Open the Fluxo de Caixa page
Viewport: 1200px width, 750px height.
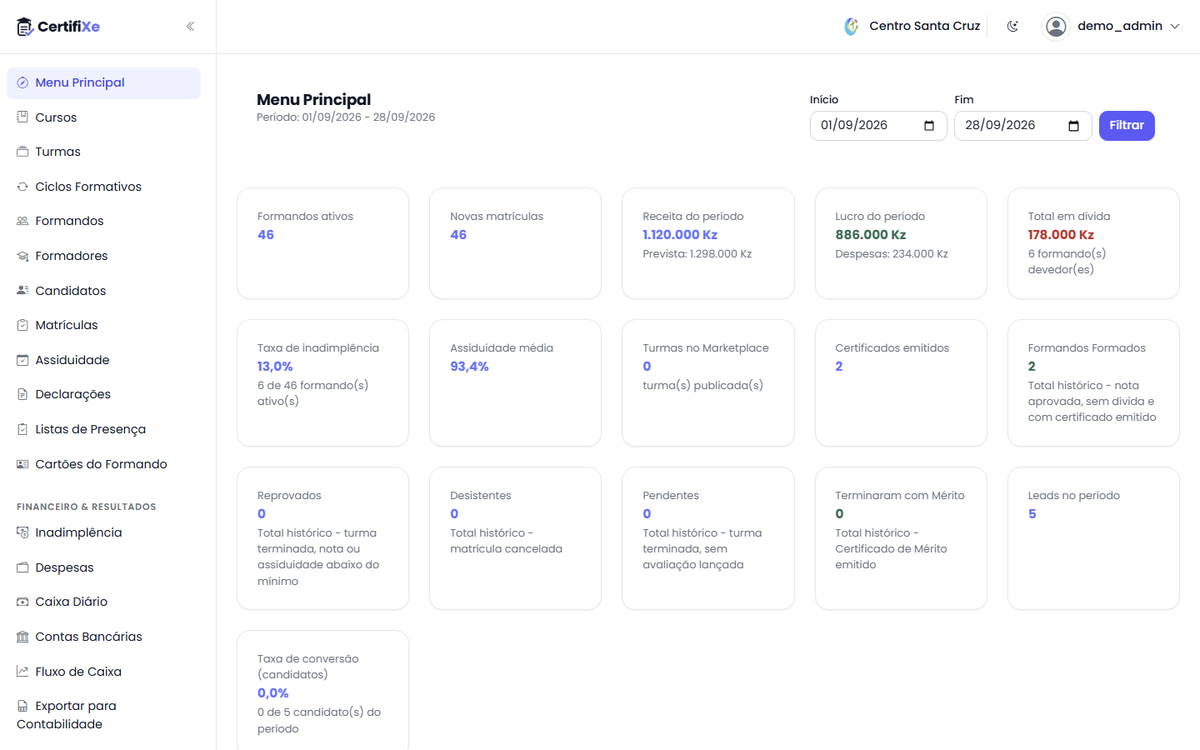(104, 672)
